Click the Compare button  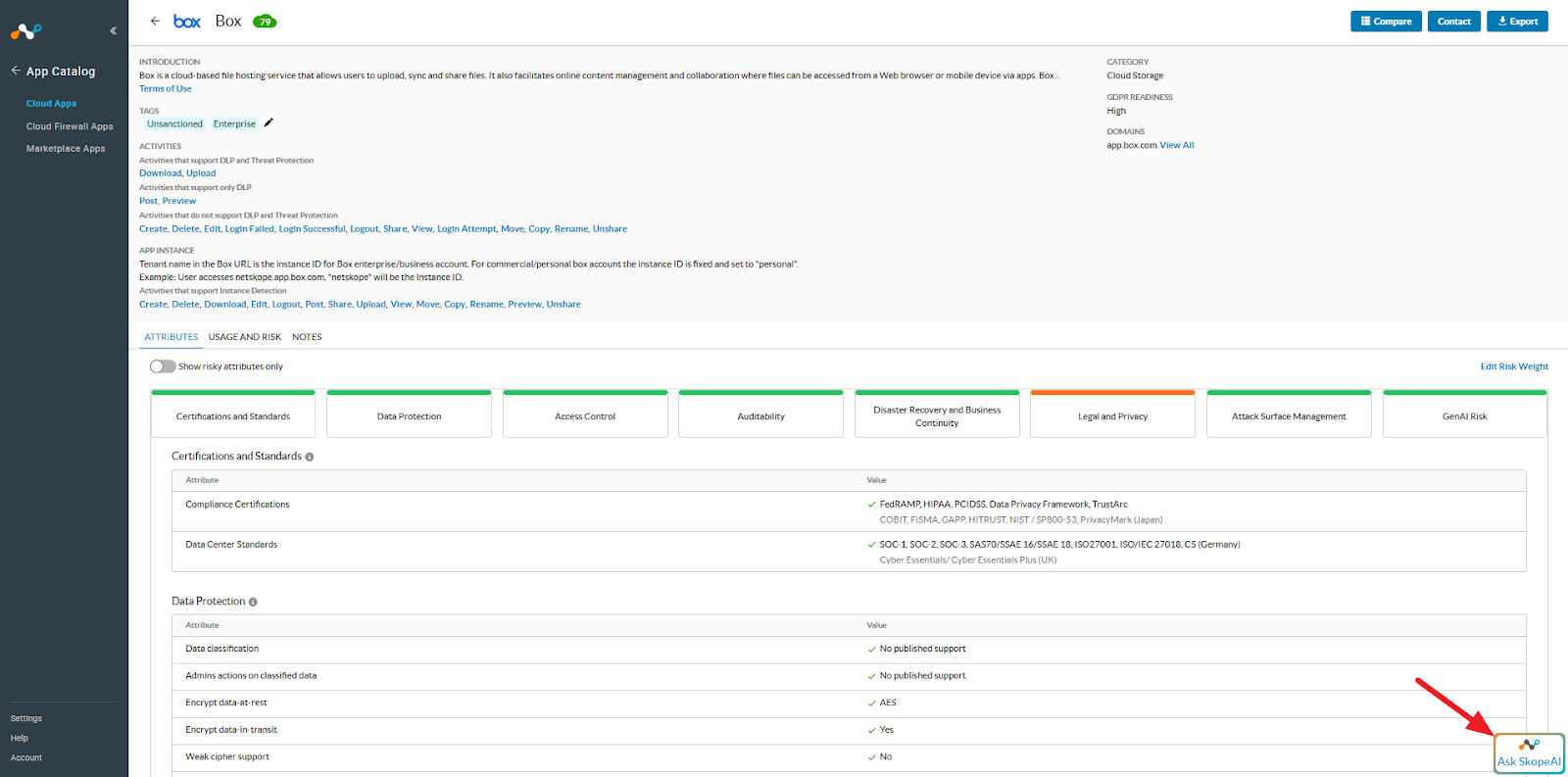[x=1386, y=22]
